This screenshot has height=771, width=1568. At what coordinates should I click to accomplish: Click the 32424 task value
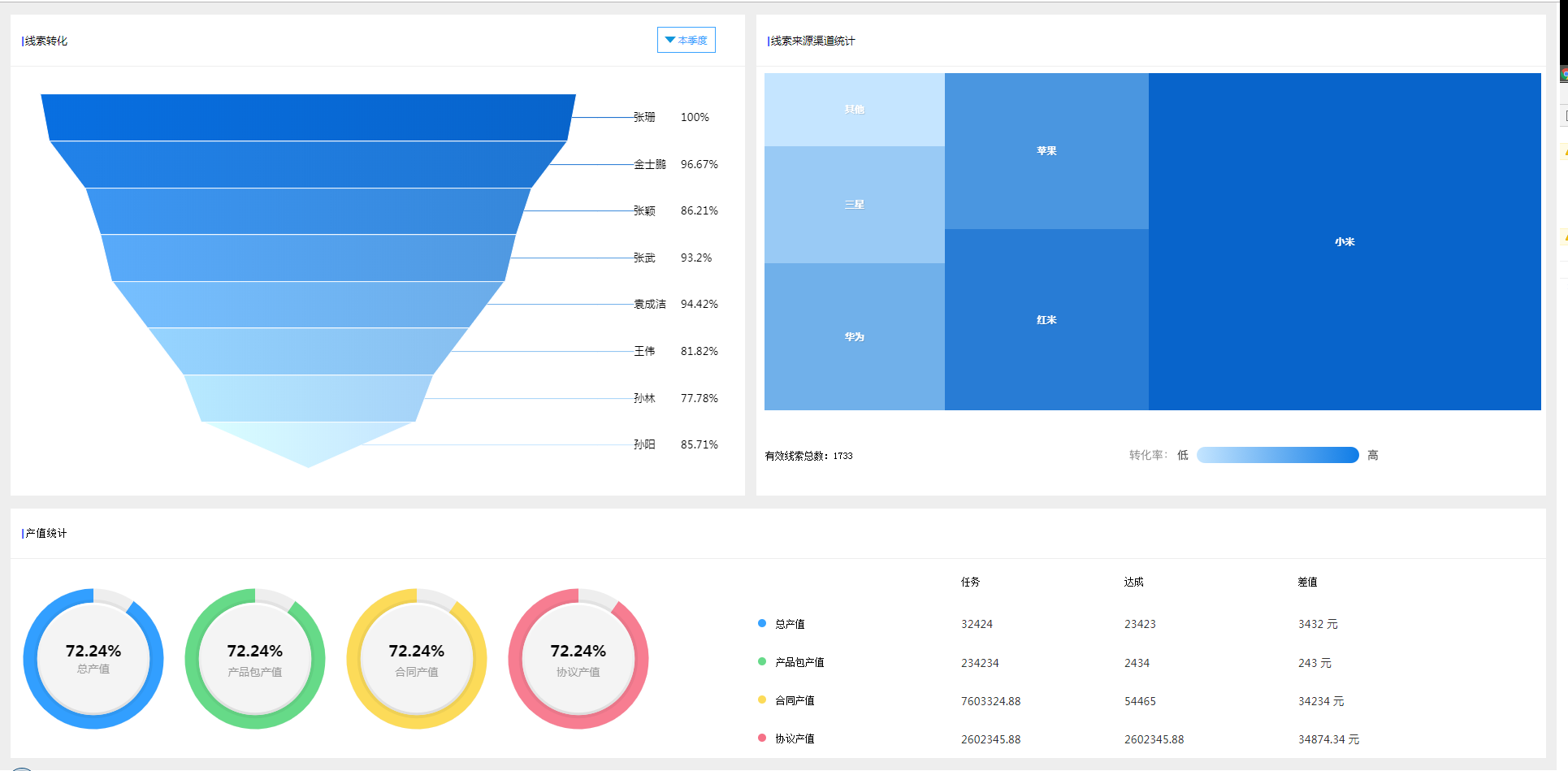pos(977,624)
